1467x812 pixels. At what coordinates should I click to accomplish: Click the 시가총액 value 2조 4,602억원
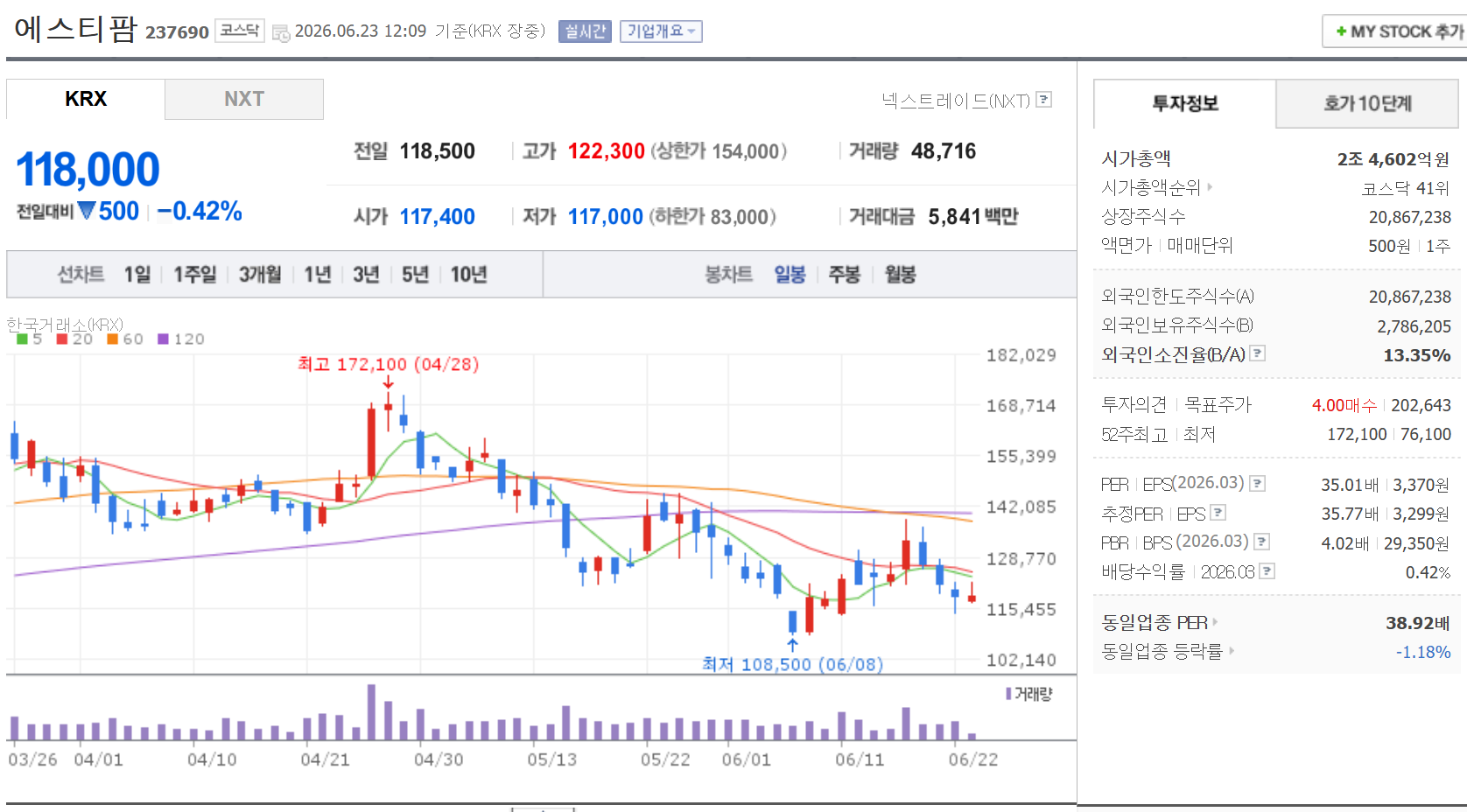pos(1393,159)
